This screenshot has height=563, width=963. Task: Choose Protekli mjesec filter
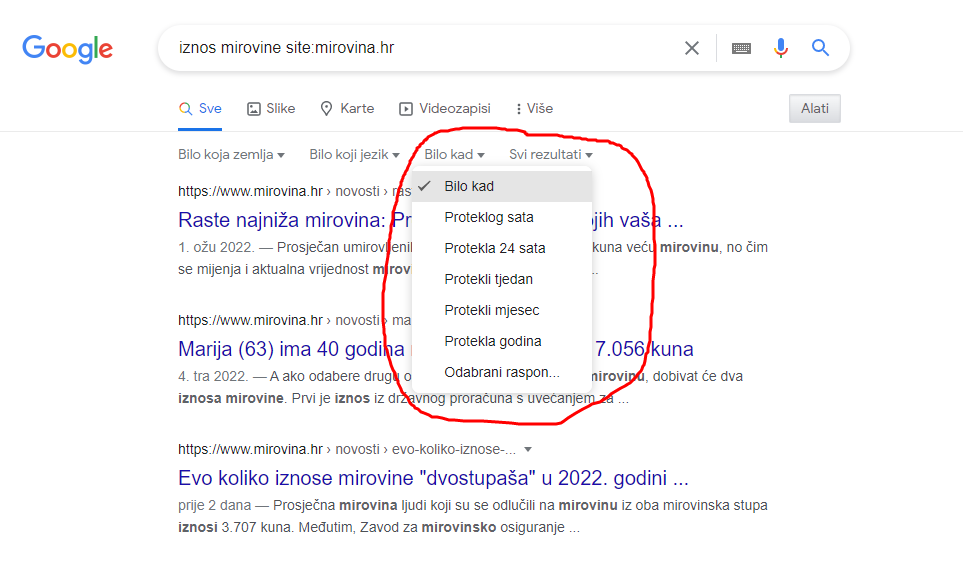pos(502,310)
